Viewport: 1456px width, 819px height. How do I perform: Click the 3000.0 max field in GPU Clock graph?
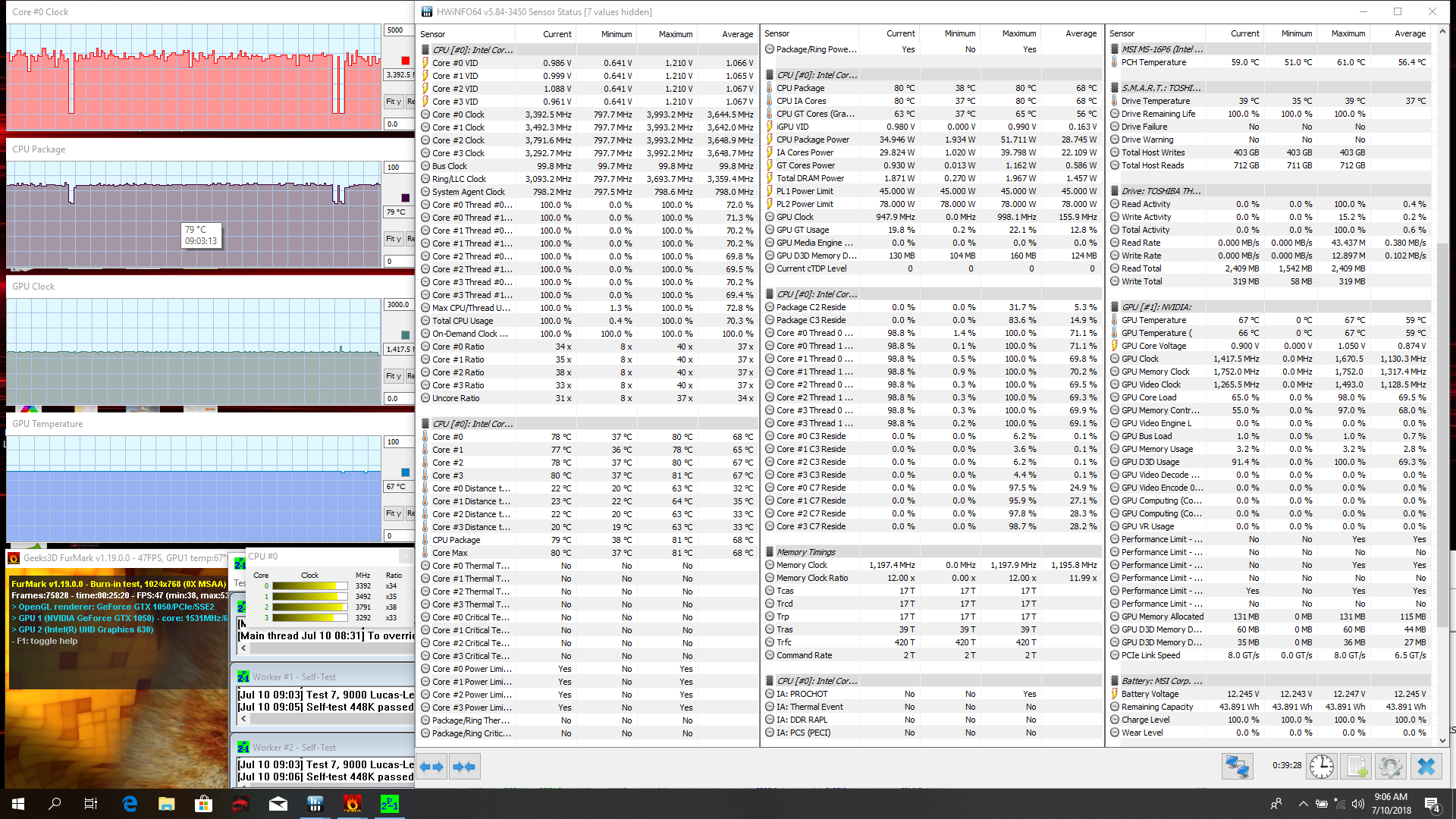(x=398, y=305)
